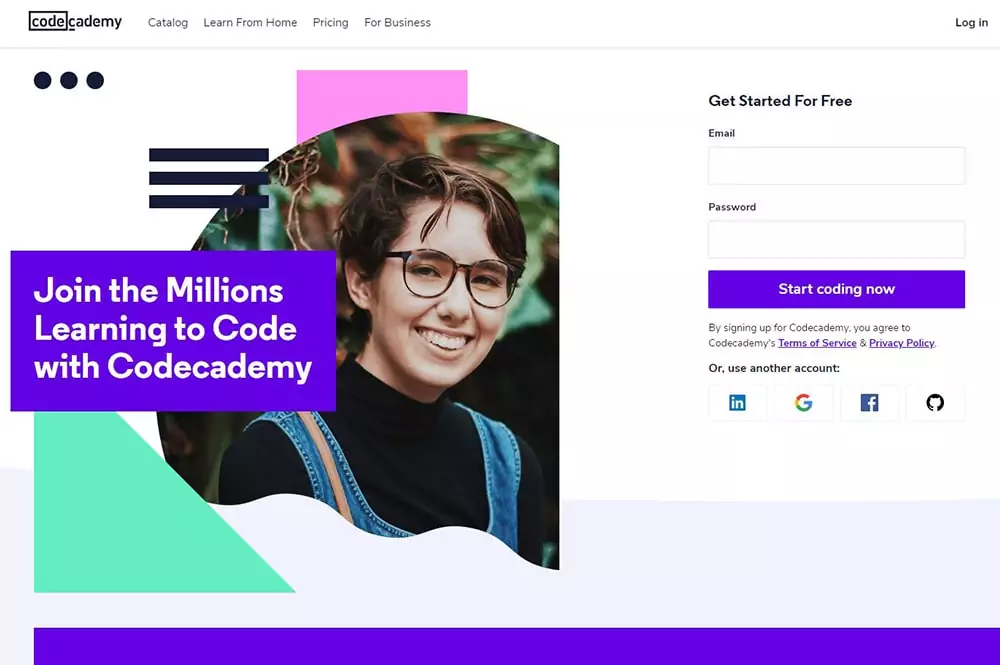Sign up with the GitHub icon
Screen dimensions: 1000x665
point(935,402)
